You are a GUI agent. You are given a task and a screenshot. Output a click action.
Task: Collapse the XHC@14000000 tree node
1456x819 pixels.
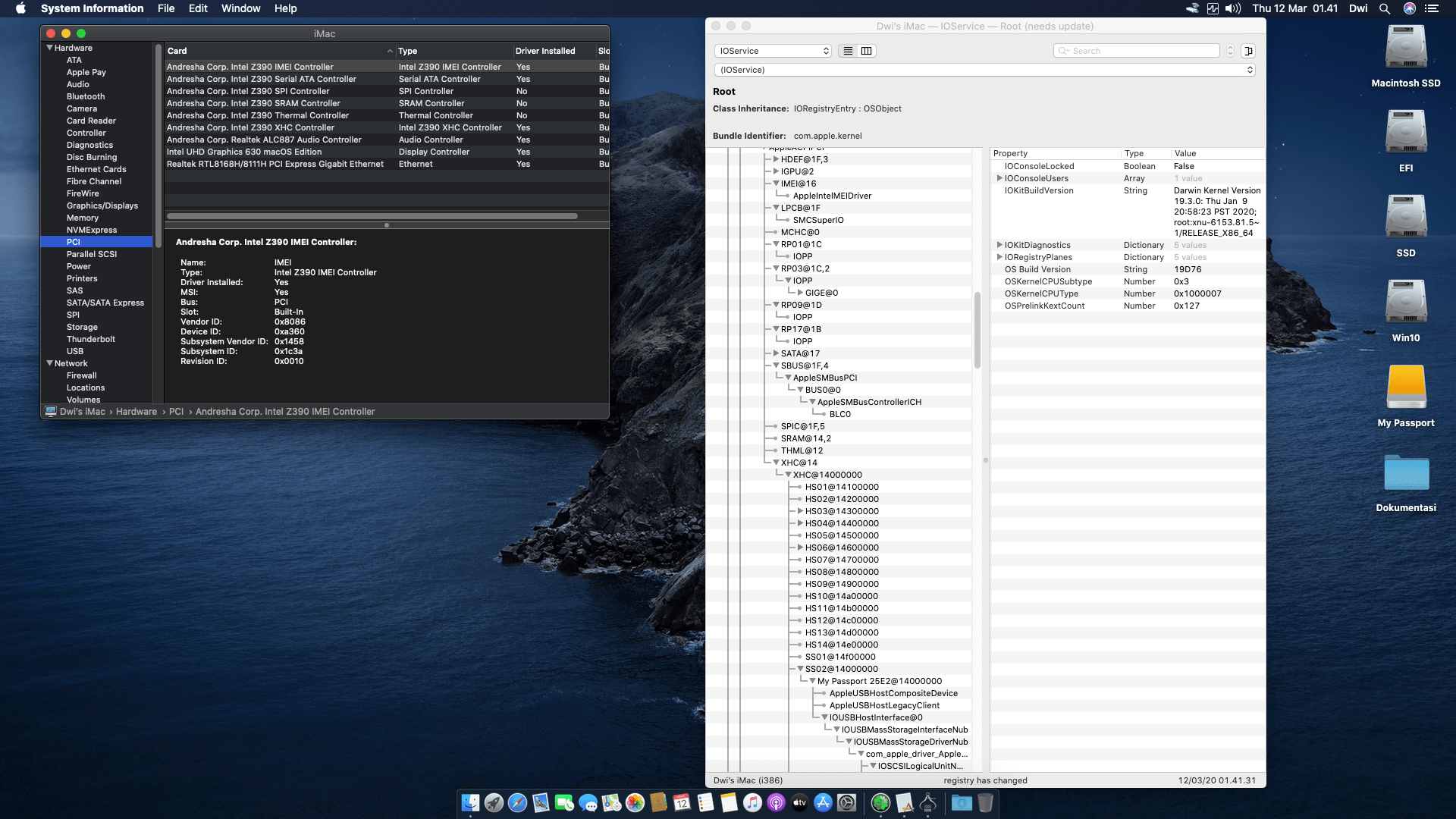(787, 475)
